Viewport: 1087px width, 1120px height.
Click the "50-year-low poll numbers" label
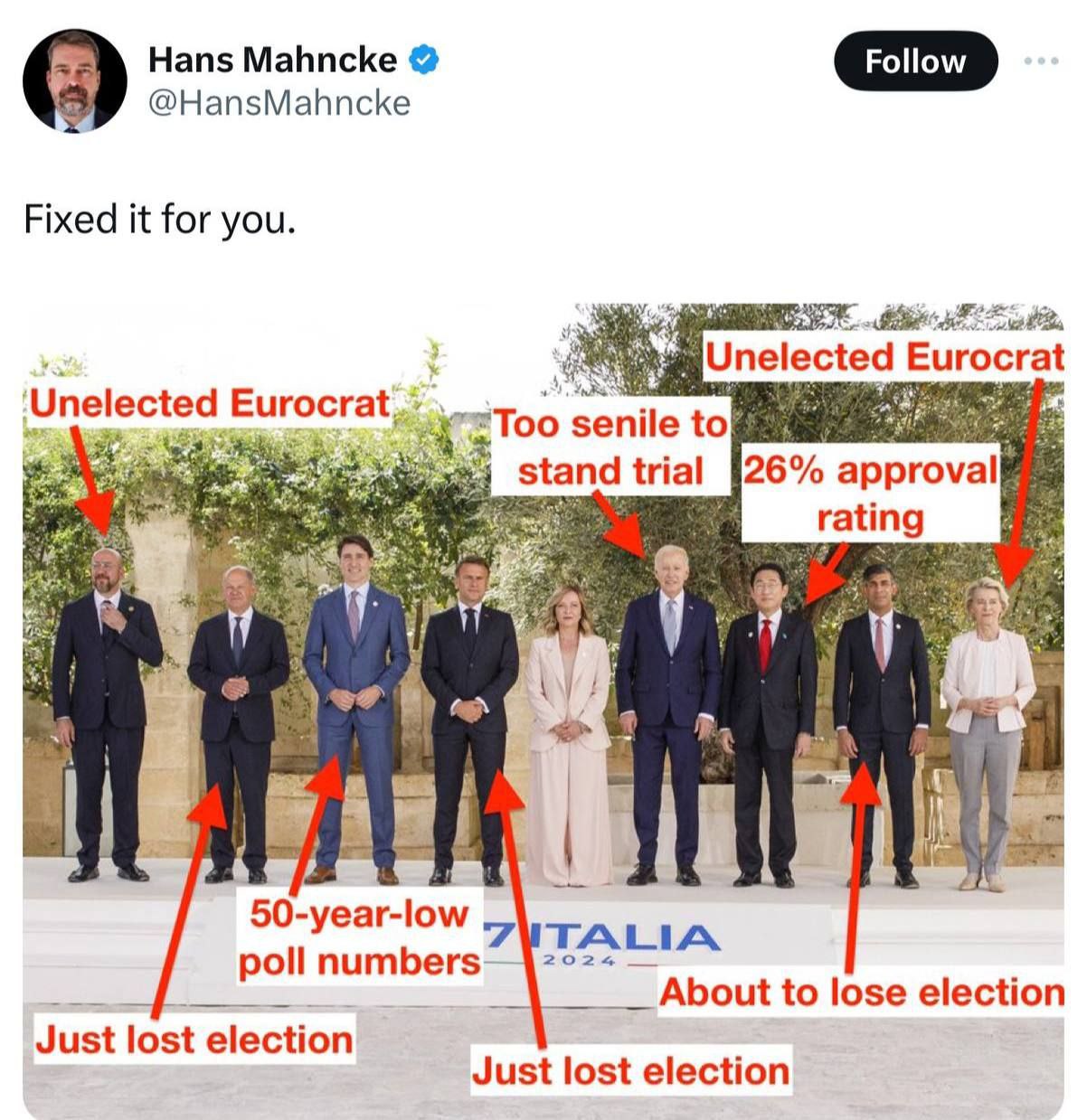[x=359, y=937]
